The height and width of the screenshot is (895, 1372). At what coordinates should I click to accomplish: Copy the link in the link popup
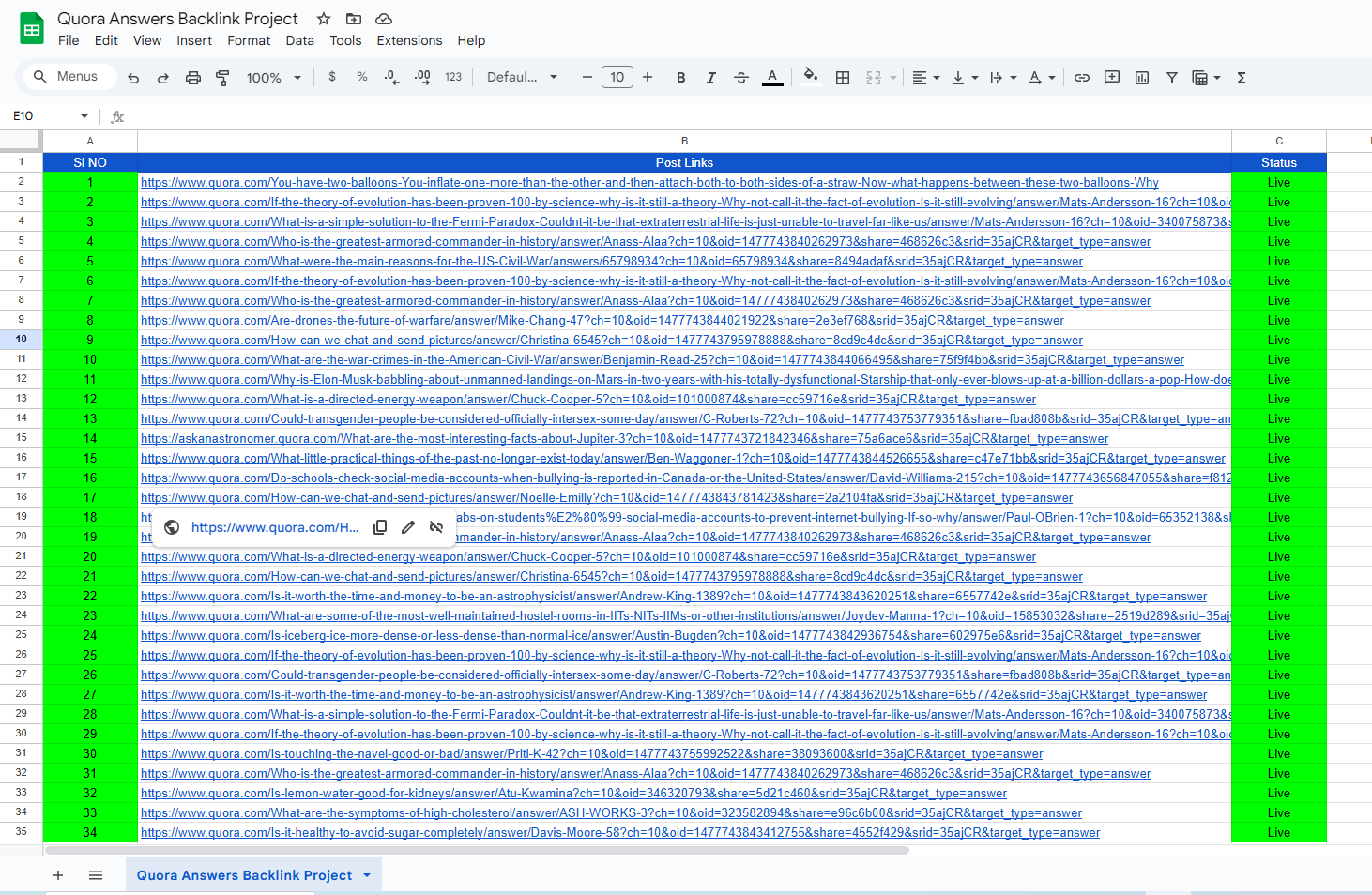380,527
